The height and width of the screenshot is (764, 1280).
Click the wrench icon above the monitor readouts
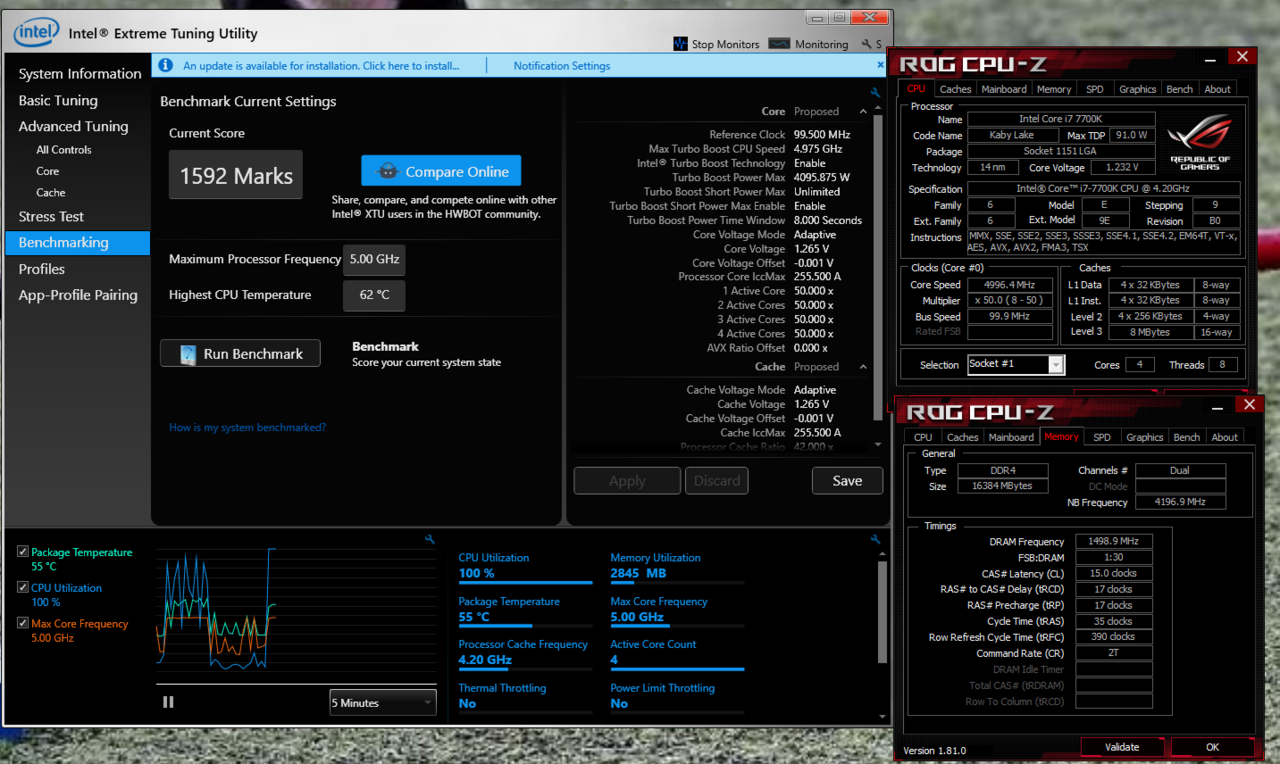(876, 539)
